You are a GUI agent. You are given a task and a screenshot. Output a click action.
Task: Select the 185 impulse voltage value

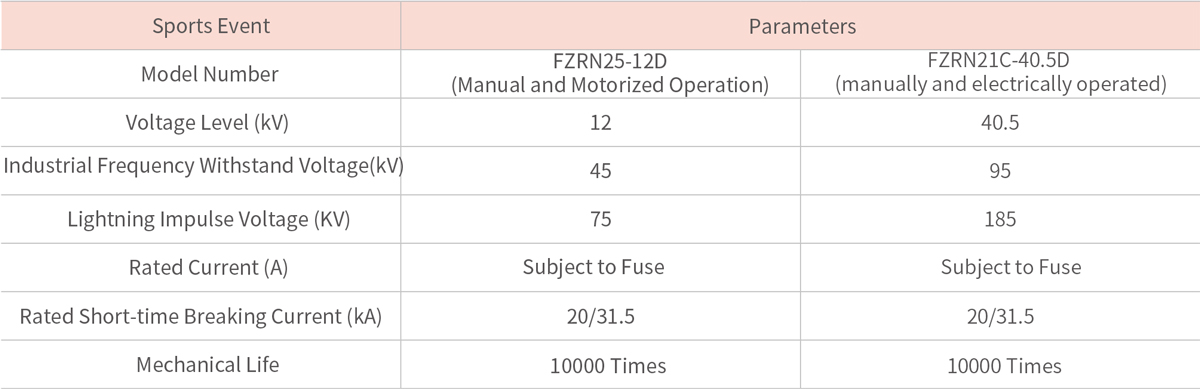[1001, 219]
